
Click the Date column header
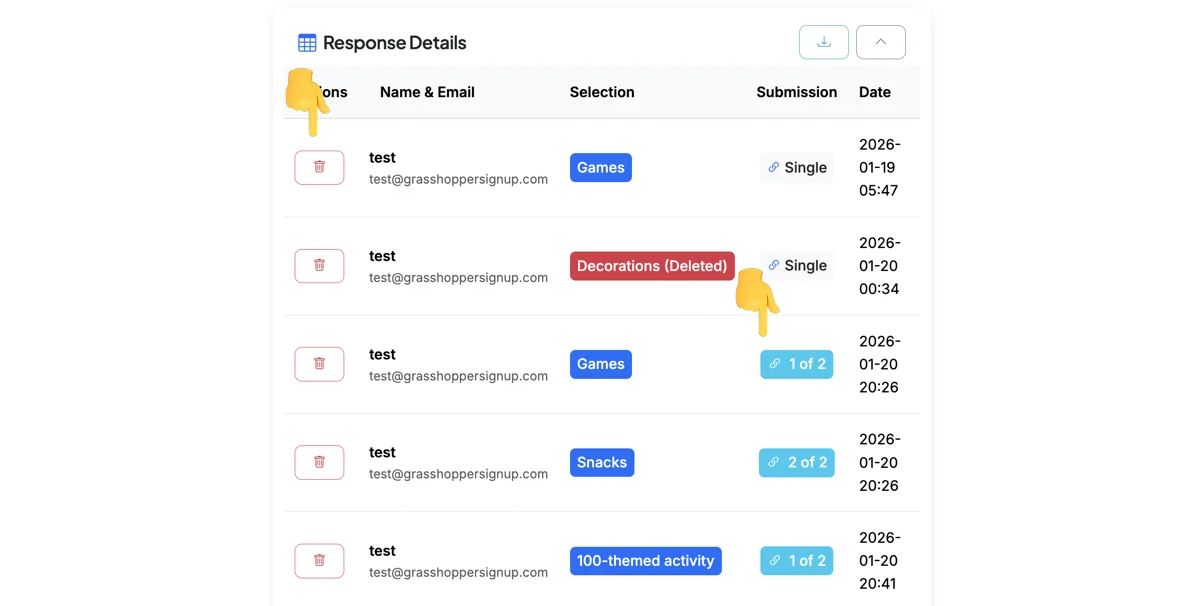pos(875,92)
